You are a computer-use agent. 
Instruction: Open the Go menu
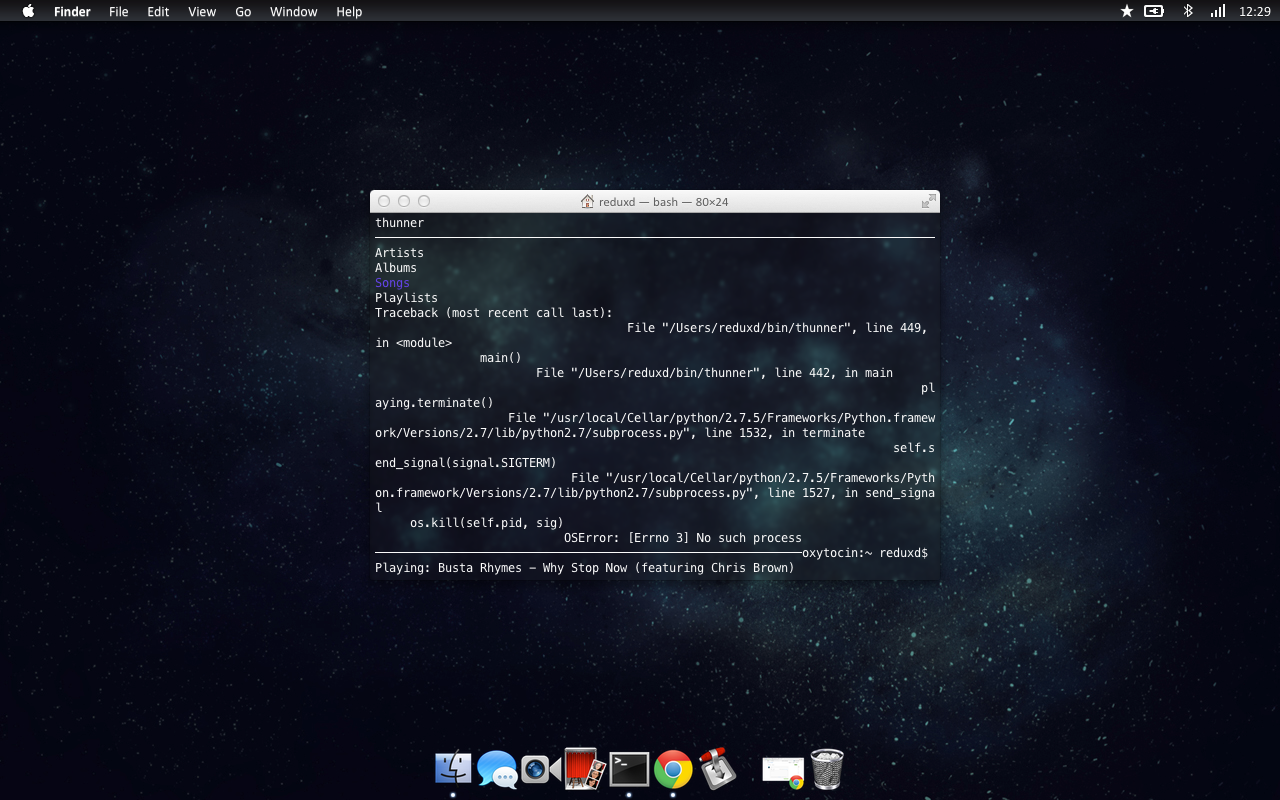tap(243, 11)
